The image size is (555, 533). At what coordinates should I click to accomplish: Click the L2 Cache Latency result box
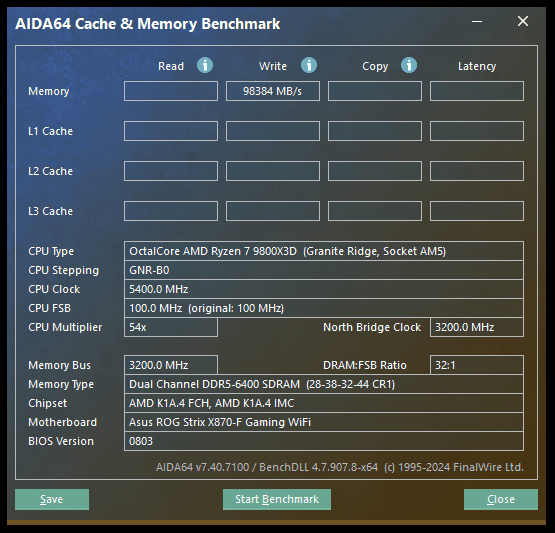click(x=477, y=171)
